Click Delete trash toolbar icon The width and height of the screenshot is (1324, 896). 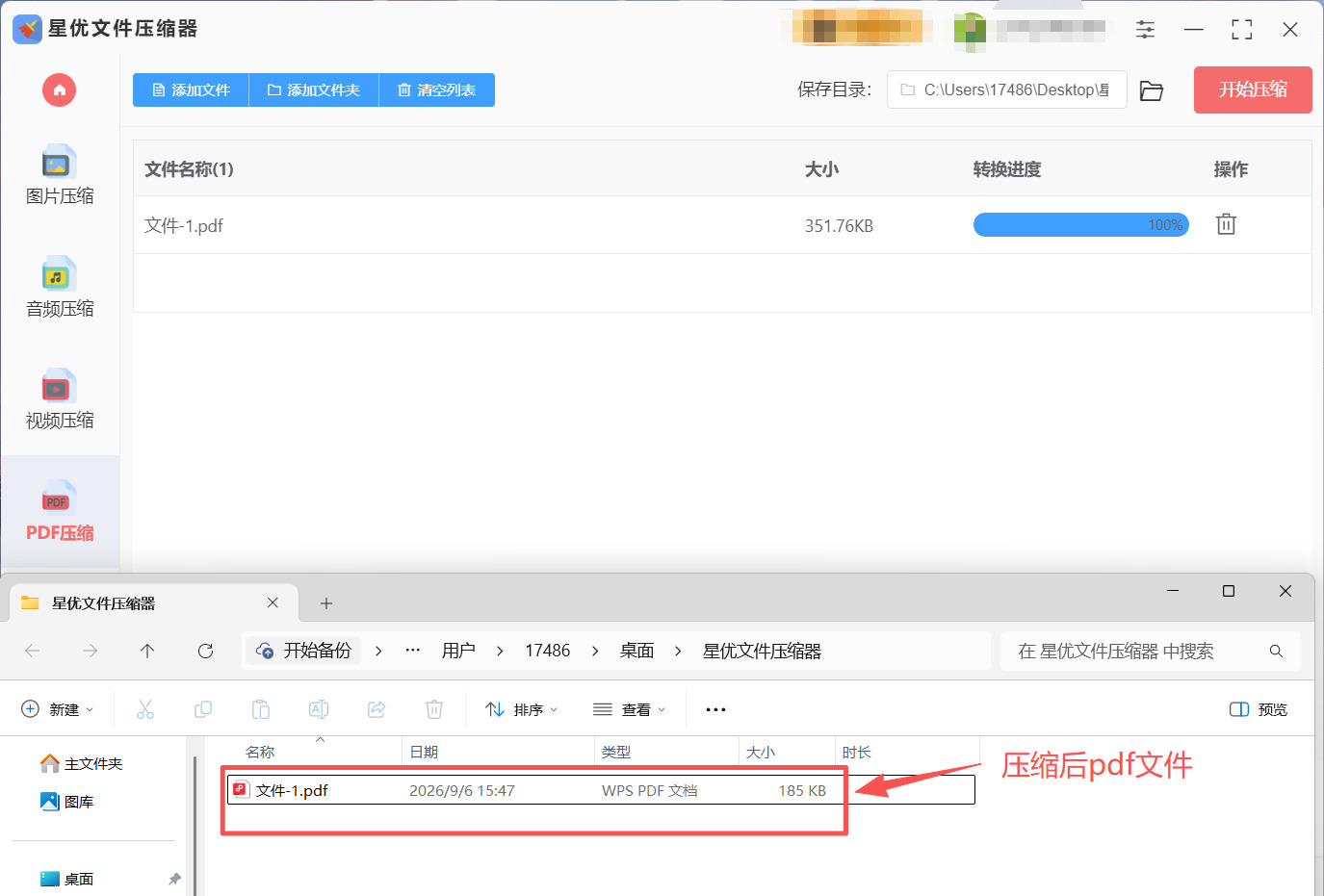point(434,709)
